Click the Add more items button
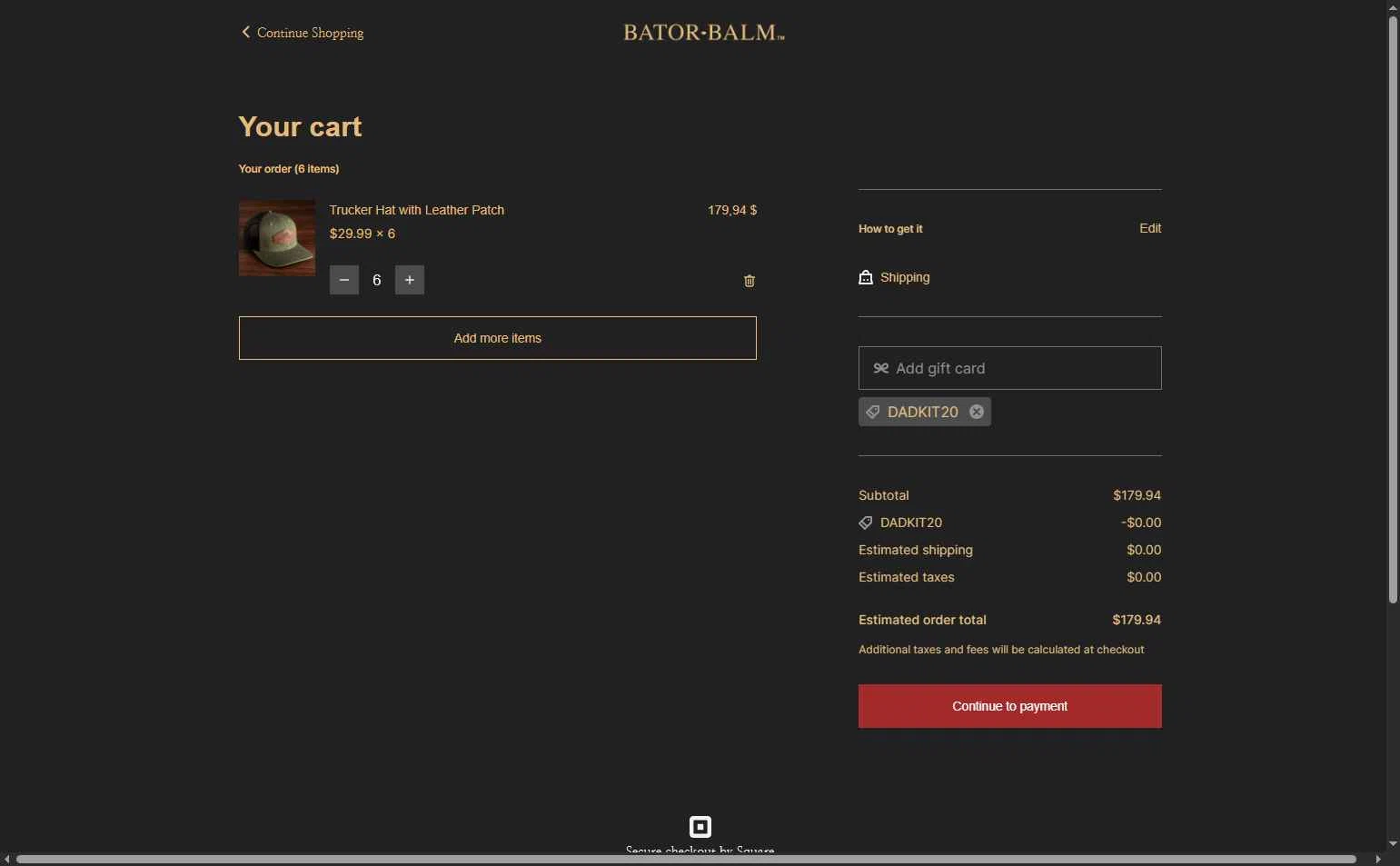 (498, 338)
